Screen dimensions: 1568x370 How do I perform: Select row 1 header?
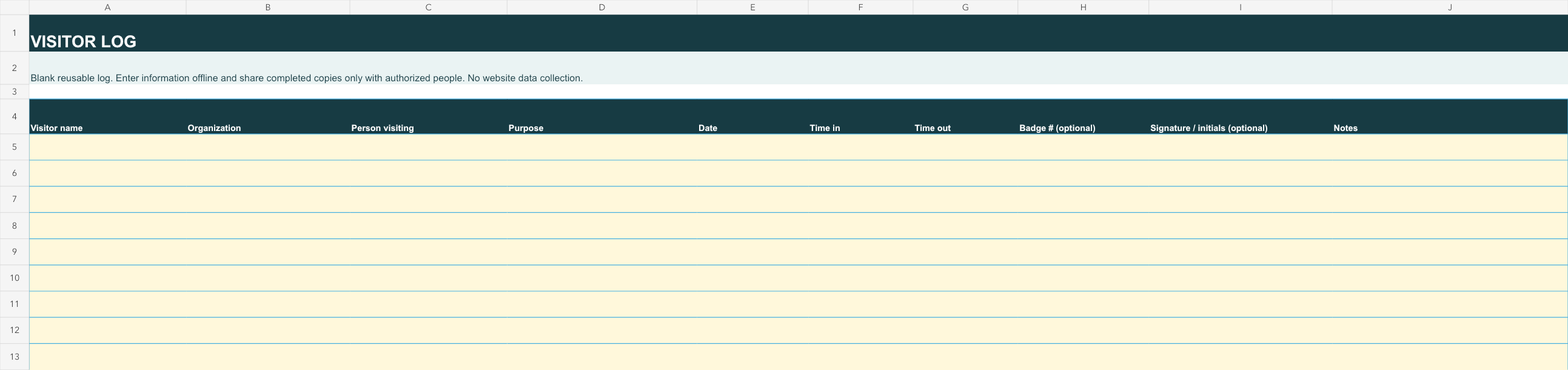point(15,33)
